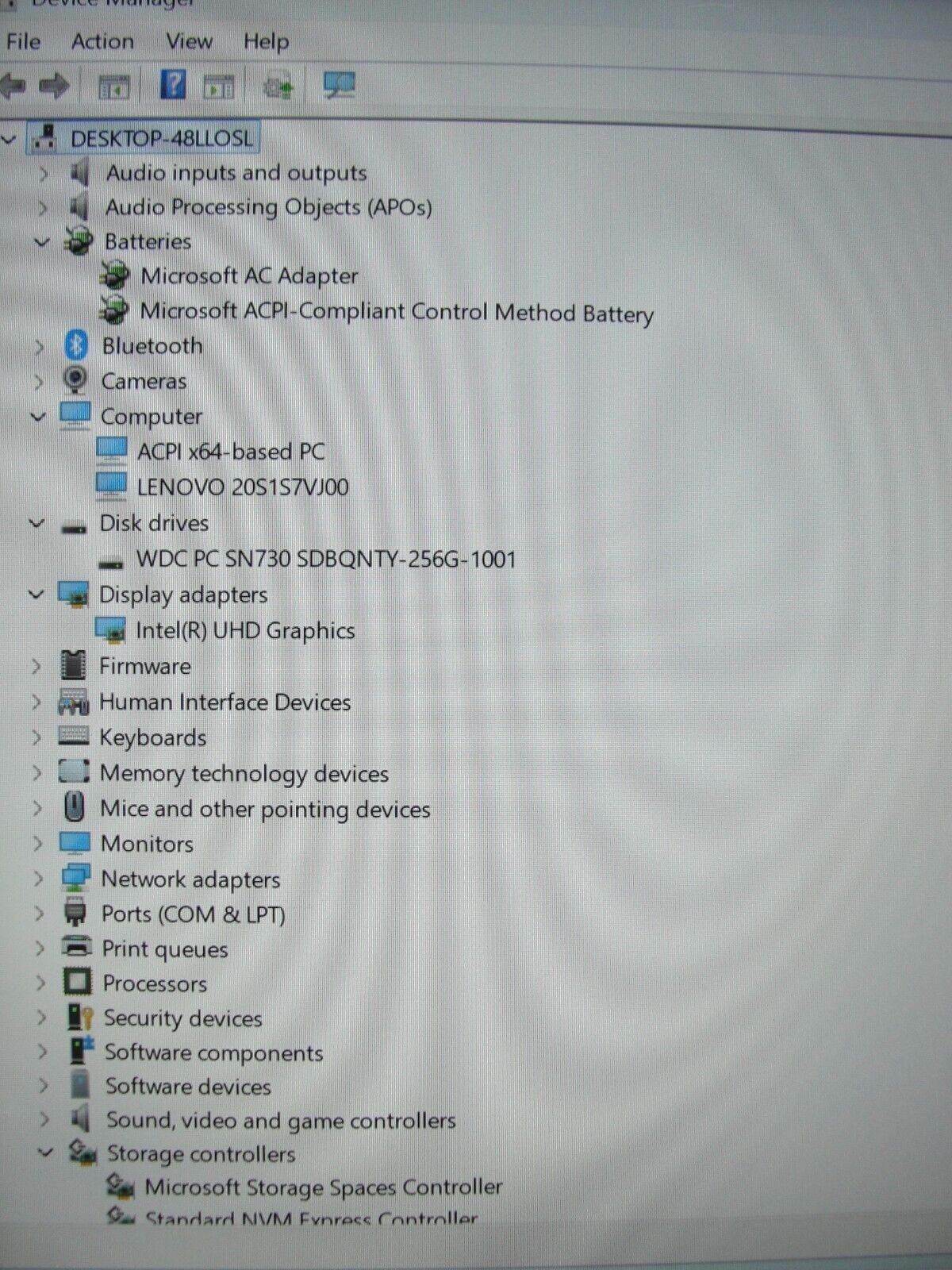Expand the Network adapters node

[39, 879]
